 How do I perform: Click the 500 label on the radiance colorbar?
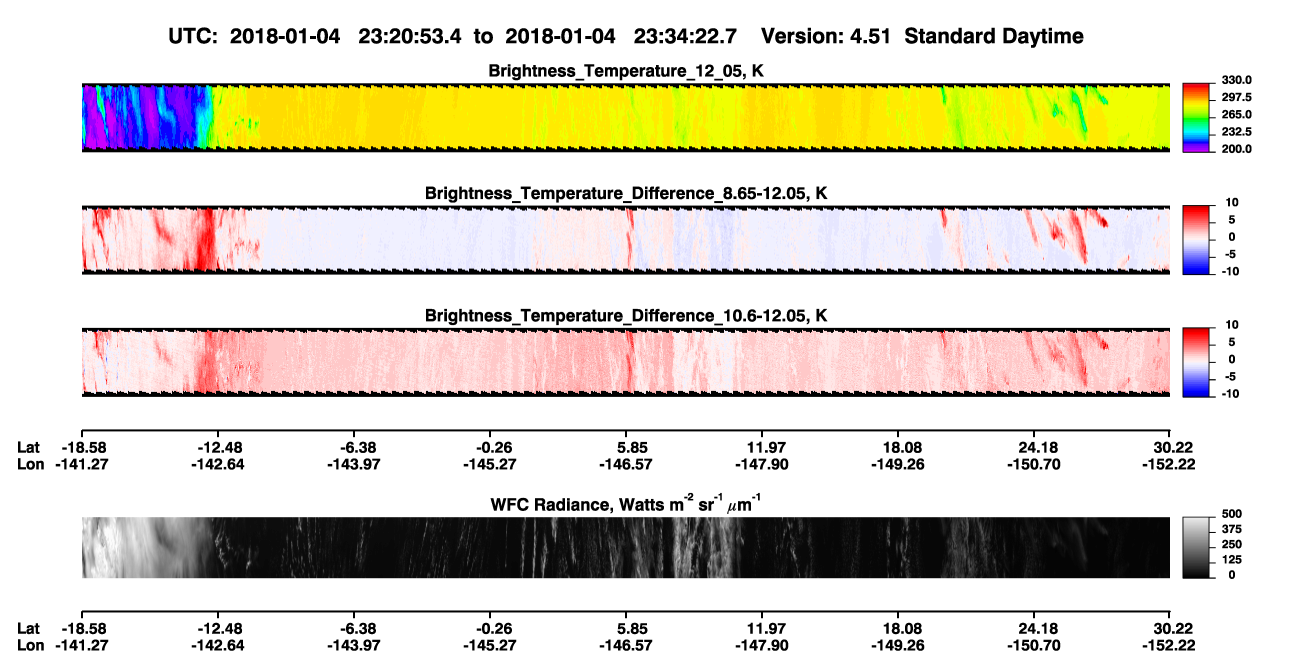[x=1234, y=513]
